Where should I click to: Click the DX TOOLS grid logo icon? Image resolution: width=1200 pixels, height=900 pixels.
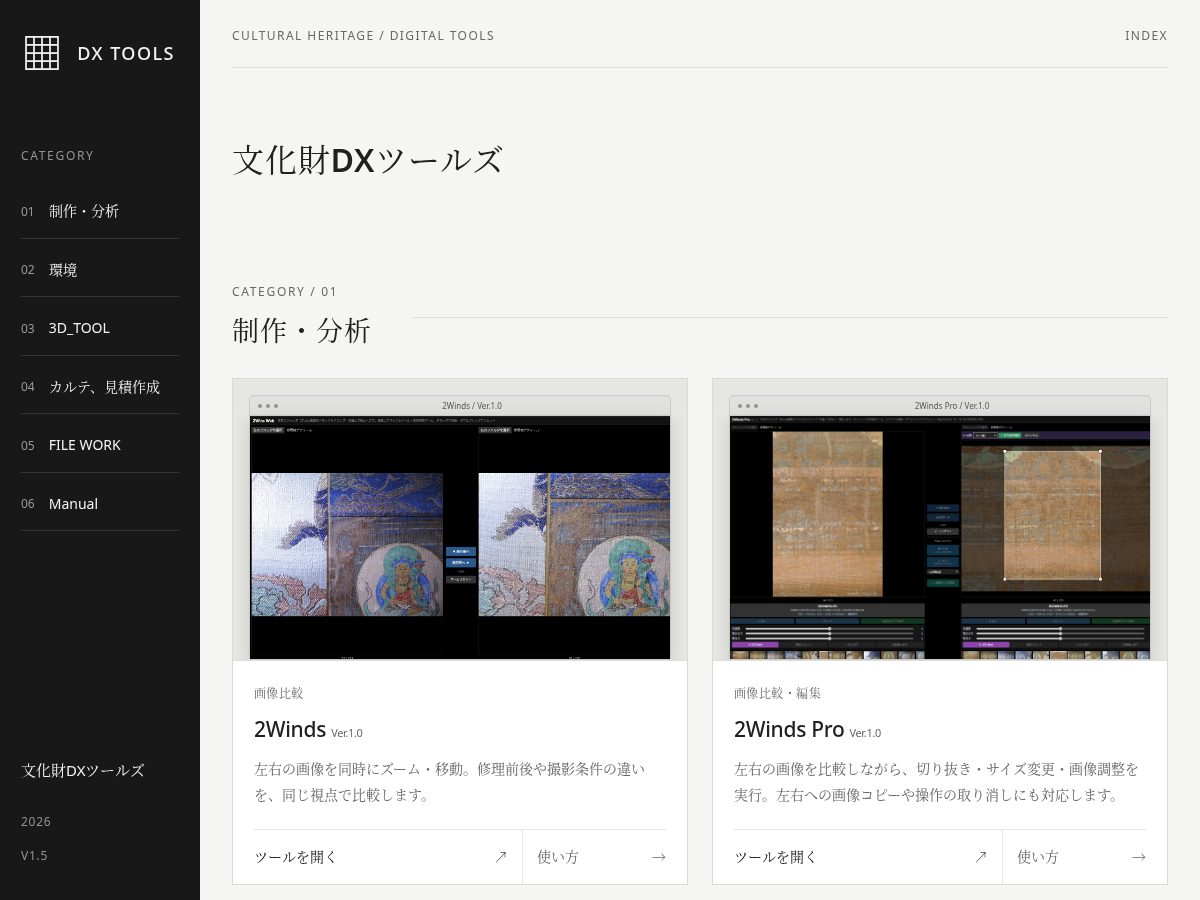tap(42, 53)
